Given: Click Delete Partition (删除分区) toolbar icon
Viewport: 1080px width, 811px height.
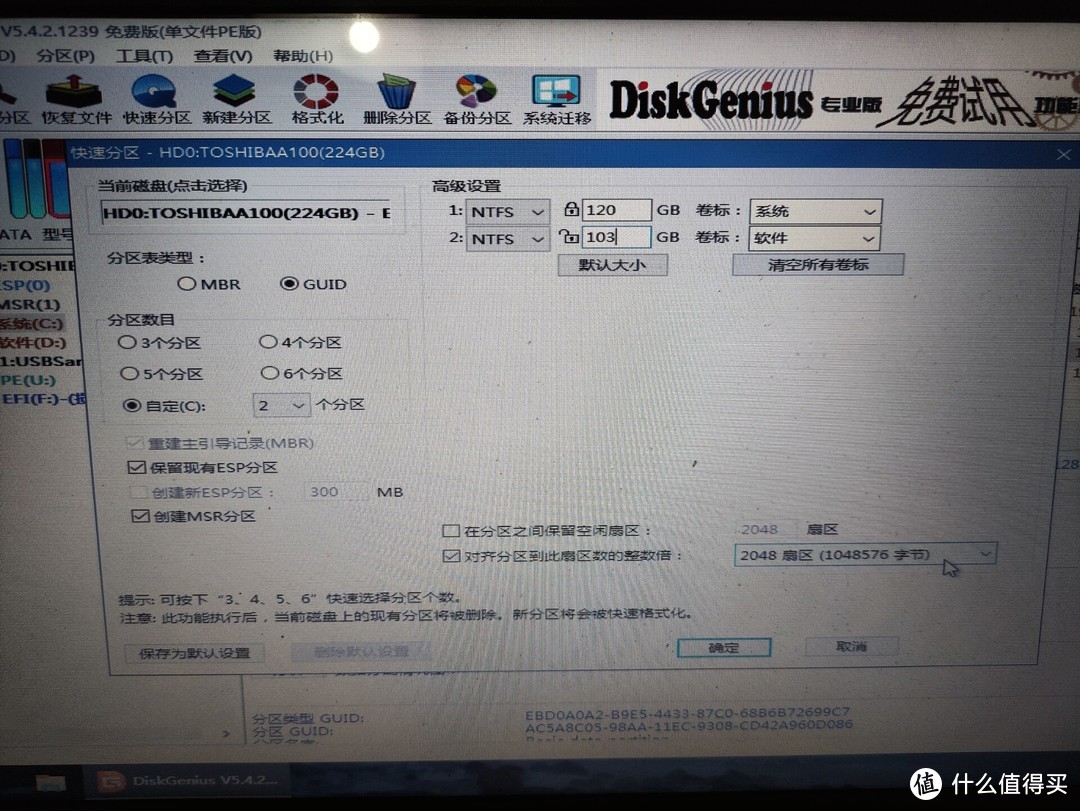Looking at the screenshot, I should click(397, 100).
